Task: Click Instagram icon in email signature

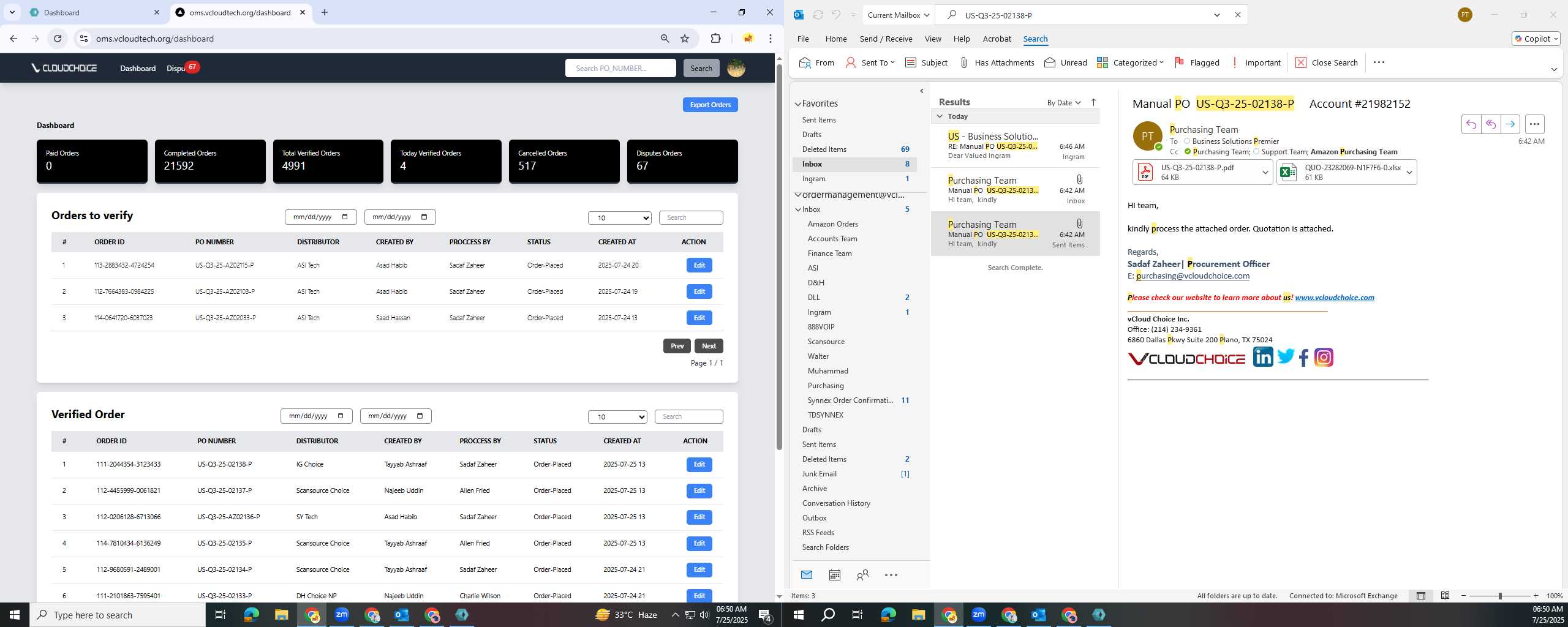Action: tap(1324, 357)
